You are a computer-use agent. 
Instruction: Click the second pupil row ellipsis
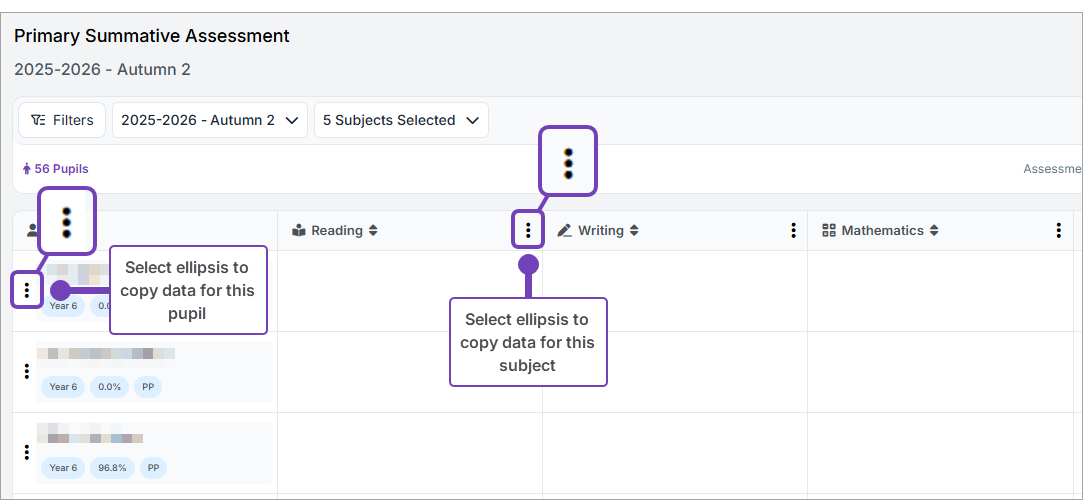click(x=27, y=372)
